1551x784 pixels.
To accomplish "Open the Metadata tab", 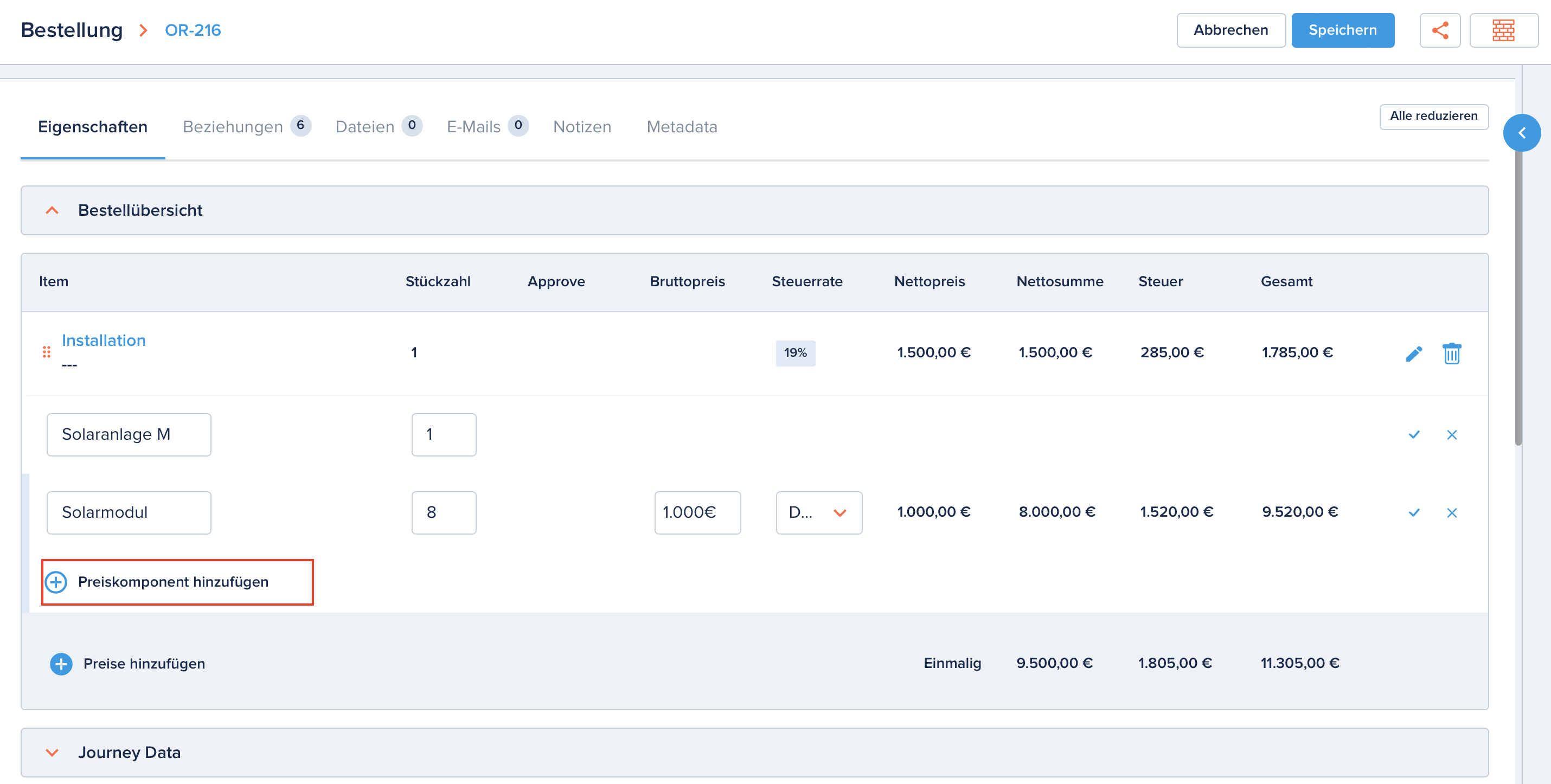I will click(x=682, y=127).
